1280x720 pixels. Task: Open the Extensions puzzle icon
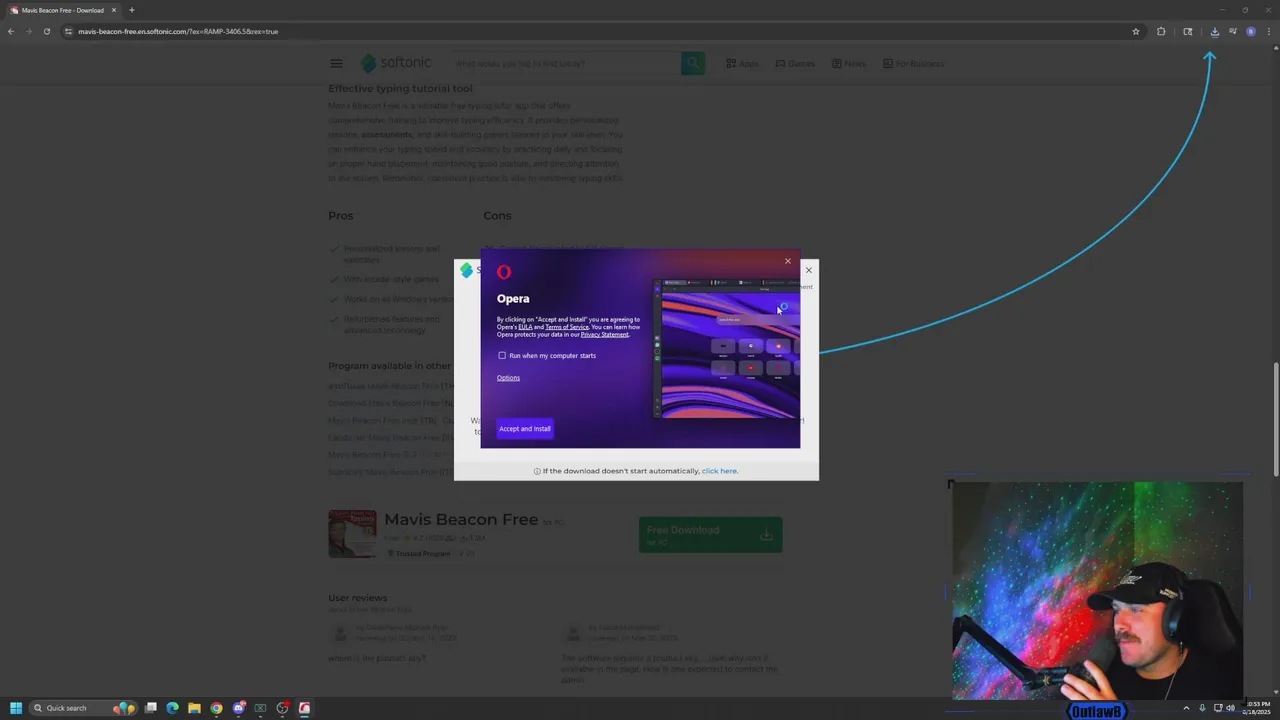(1161, 31)
